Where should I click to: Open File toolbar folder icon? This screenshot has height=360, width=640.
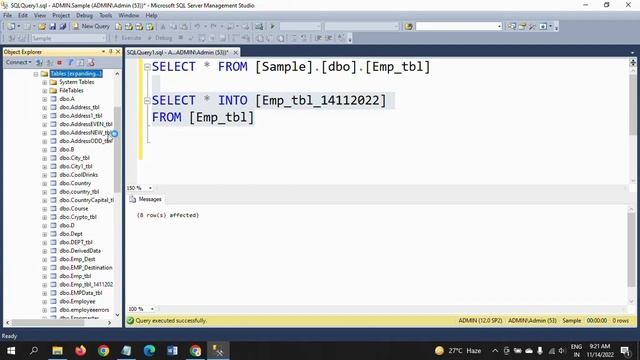42,27
